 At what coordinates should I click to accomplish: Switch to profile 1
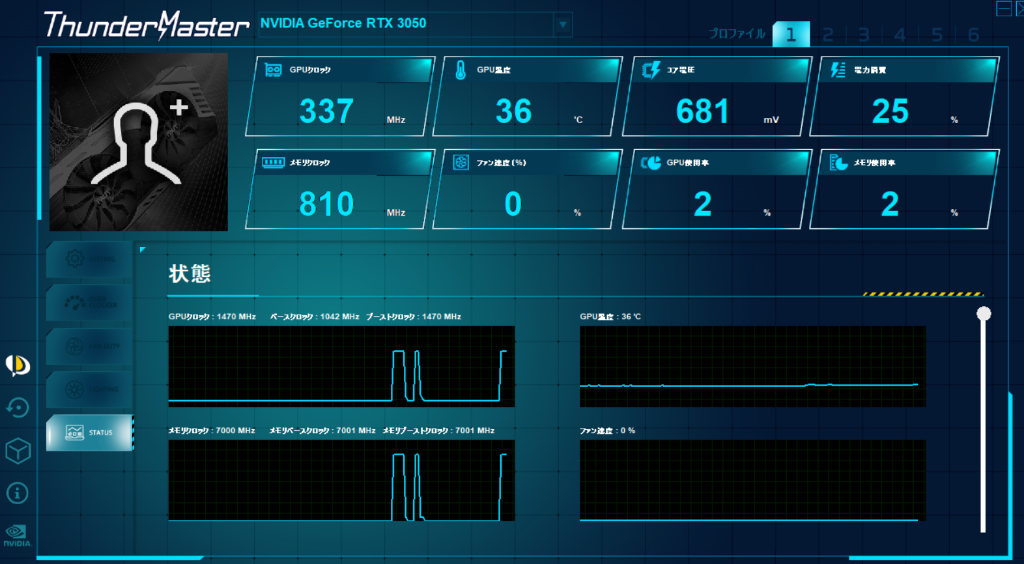[x=791, y=34]
